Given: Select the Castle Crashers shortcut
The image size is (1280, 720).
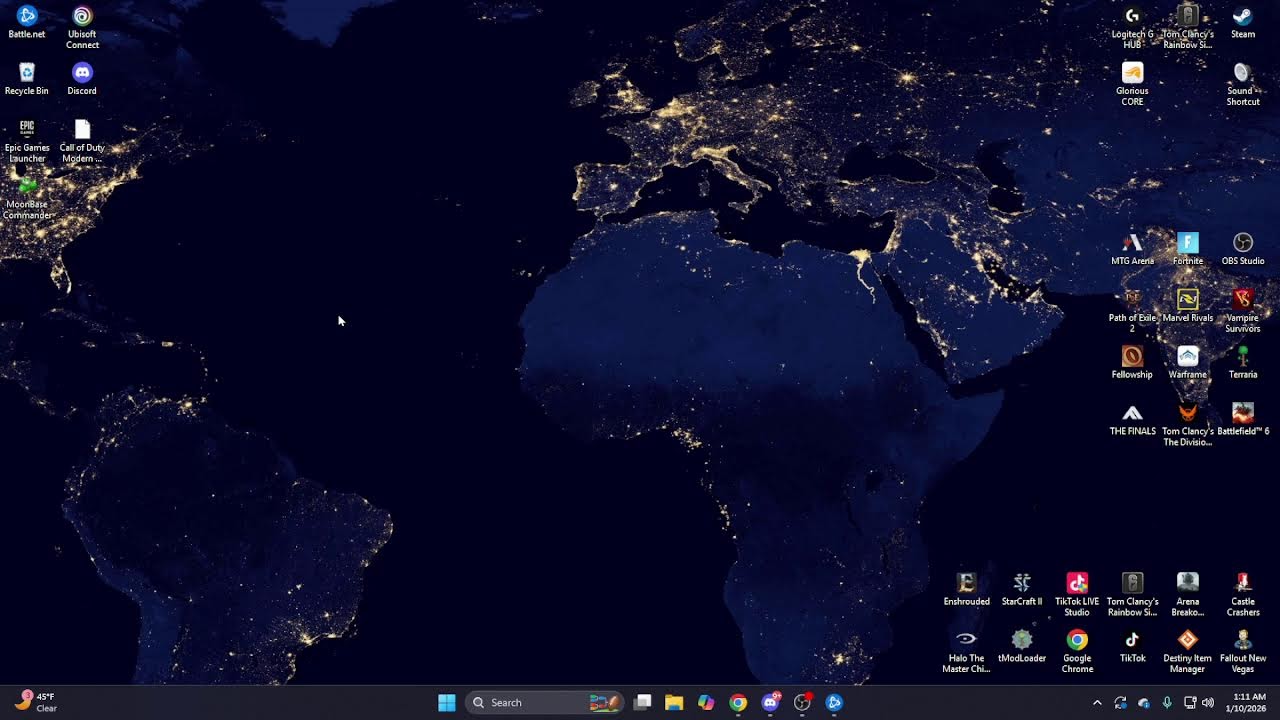Looking at the screenshot, I should point(1243,595).
